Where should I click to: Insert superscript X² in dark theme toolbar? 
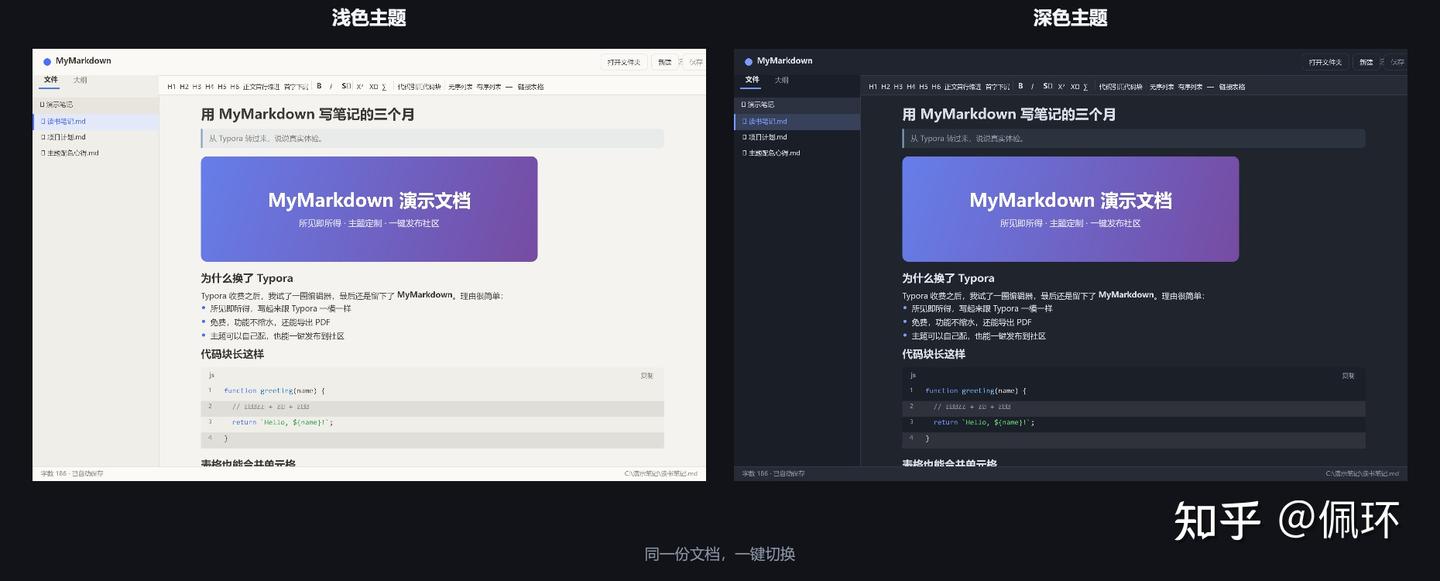click(x=1061, y=87)
